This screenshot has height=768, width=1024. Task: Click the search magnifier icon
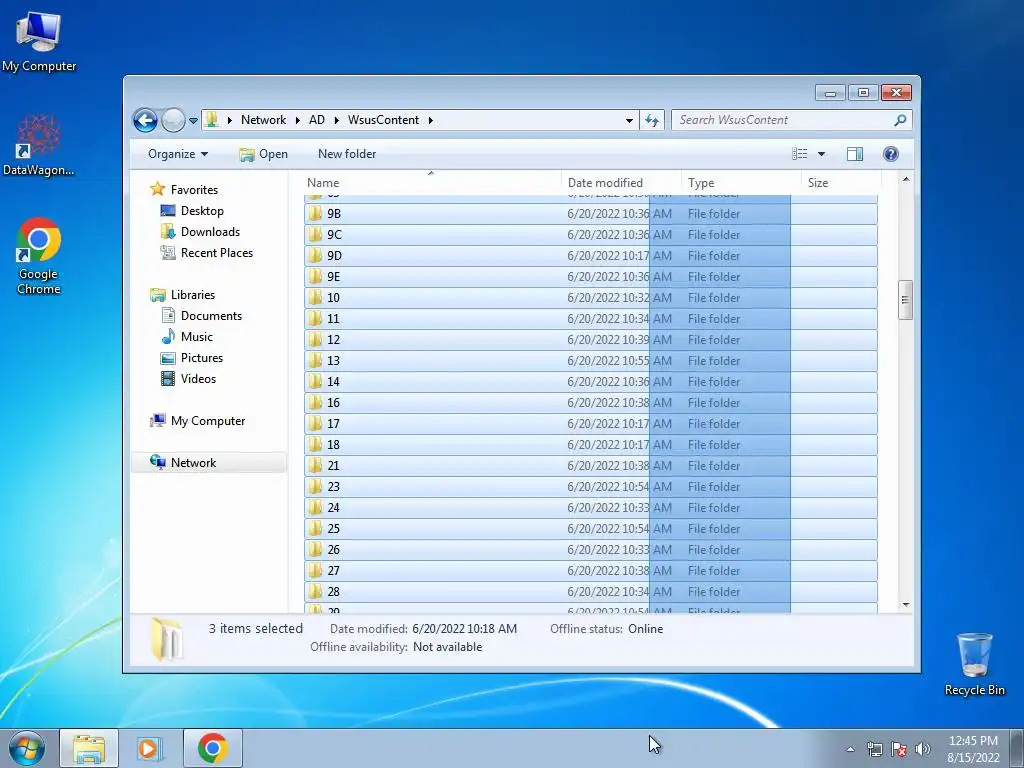900,120
